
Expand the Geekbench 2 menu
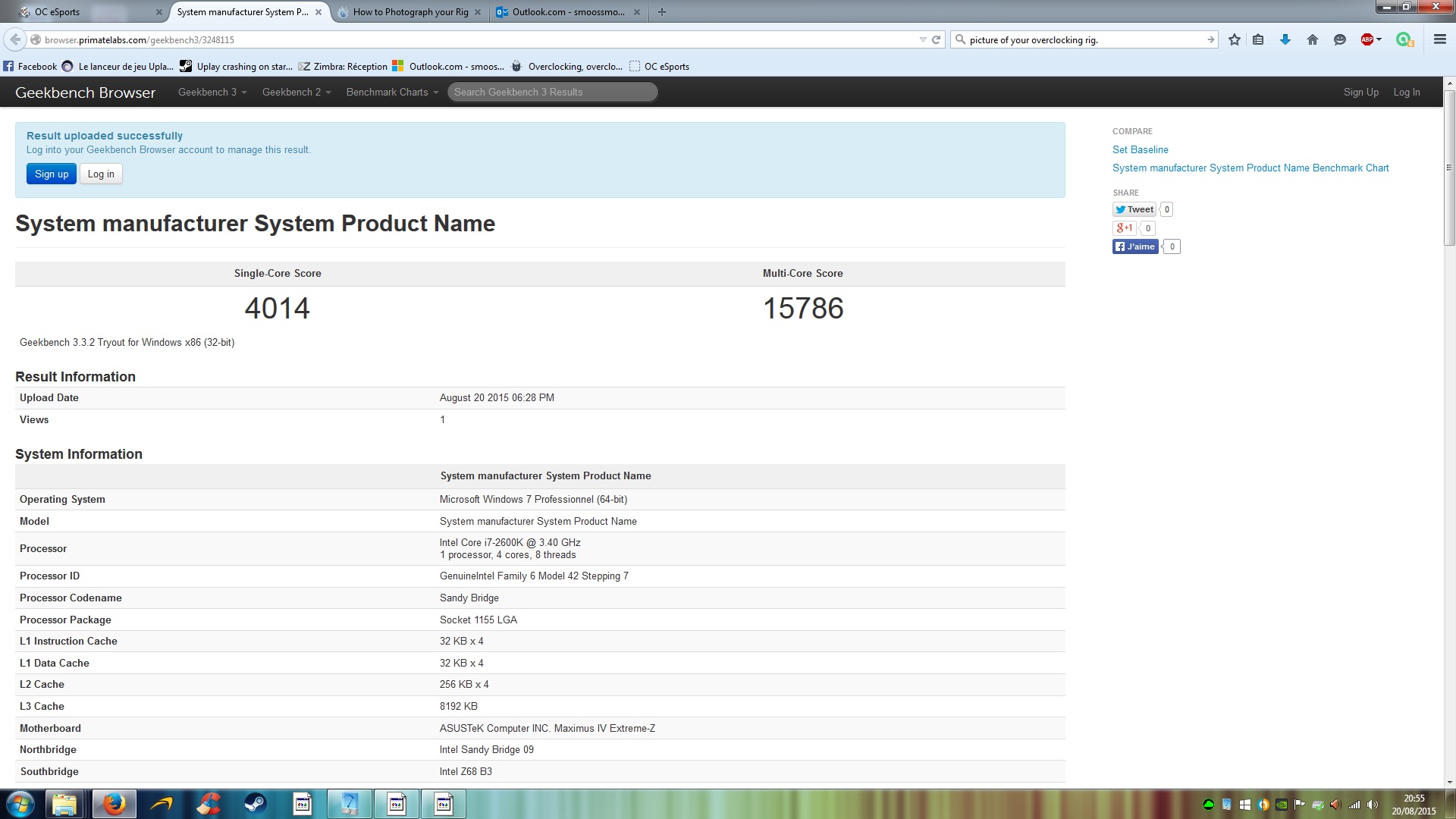point(297,92)
